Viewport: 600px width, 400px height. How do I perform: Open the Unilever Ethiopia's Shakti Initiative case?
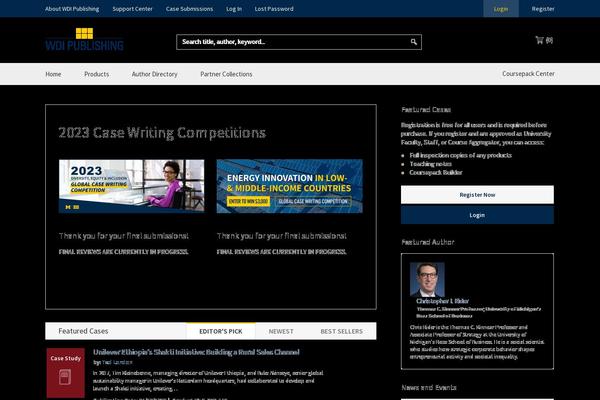[x=196, y=352]
